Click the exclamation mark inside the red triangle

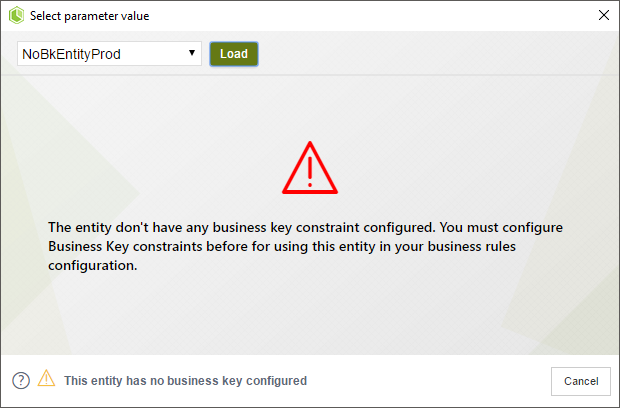tap(310, 172)
